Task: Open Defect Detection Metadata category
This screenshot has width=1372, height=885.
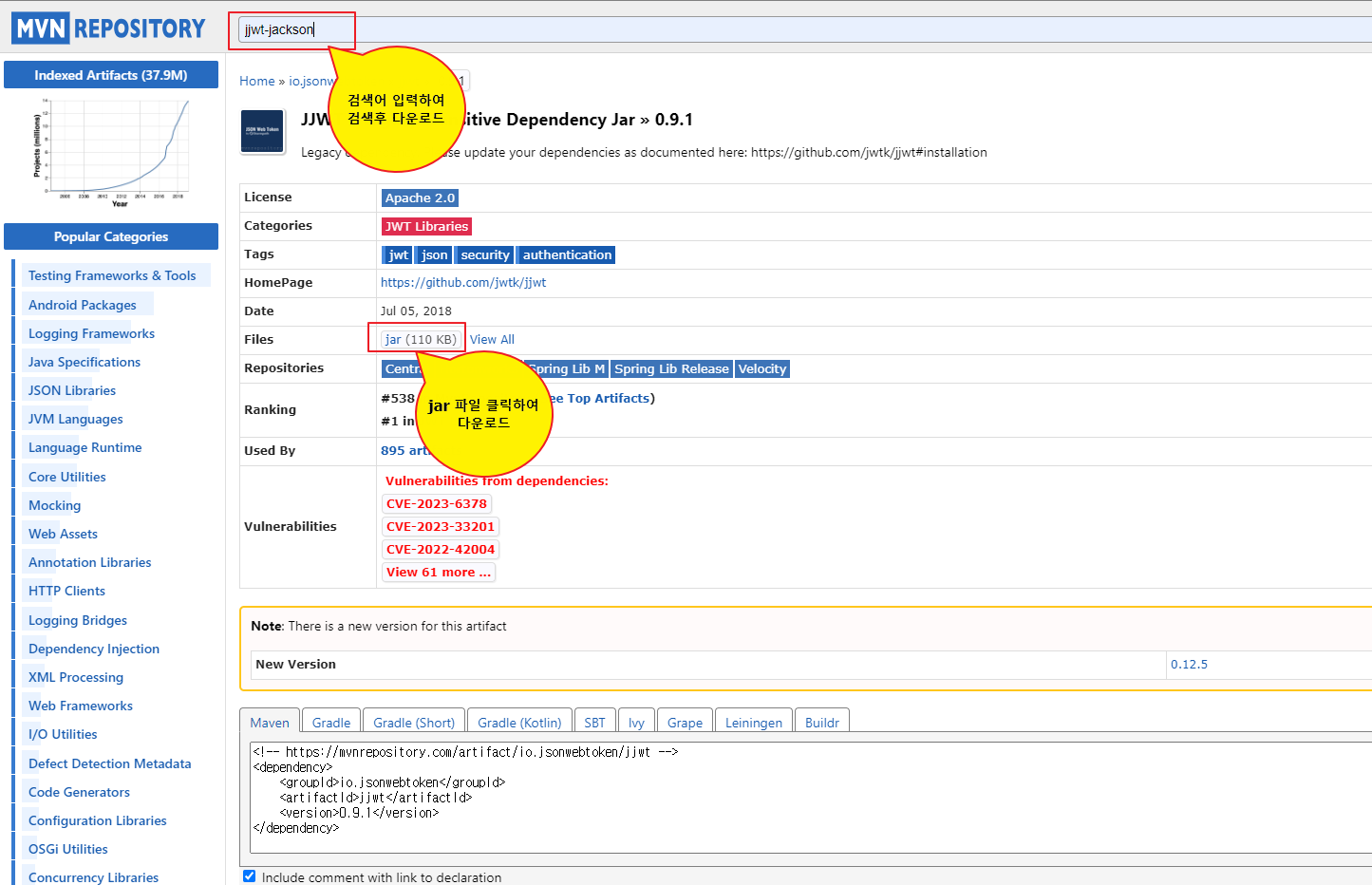Action: [x=110, y=763]
